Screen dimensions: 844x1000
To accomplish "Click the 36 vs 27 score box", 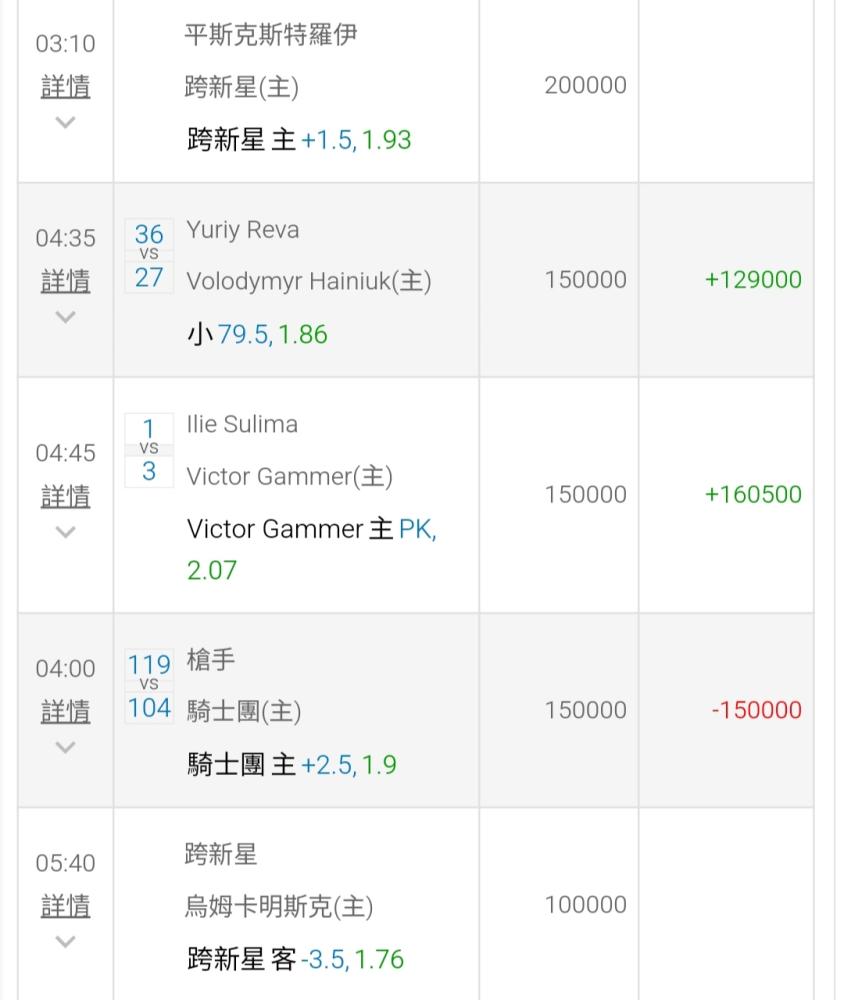I will tap(149, 256).
